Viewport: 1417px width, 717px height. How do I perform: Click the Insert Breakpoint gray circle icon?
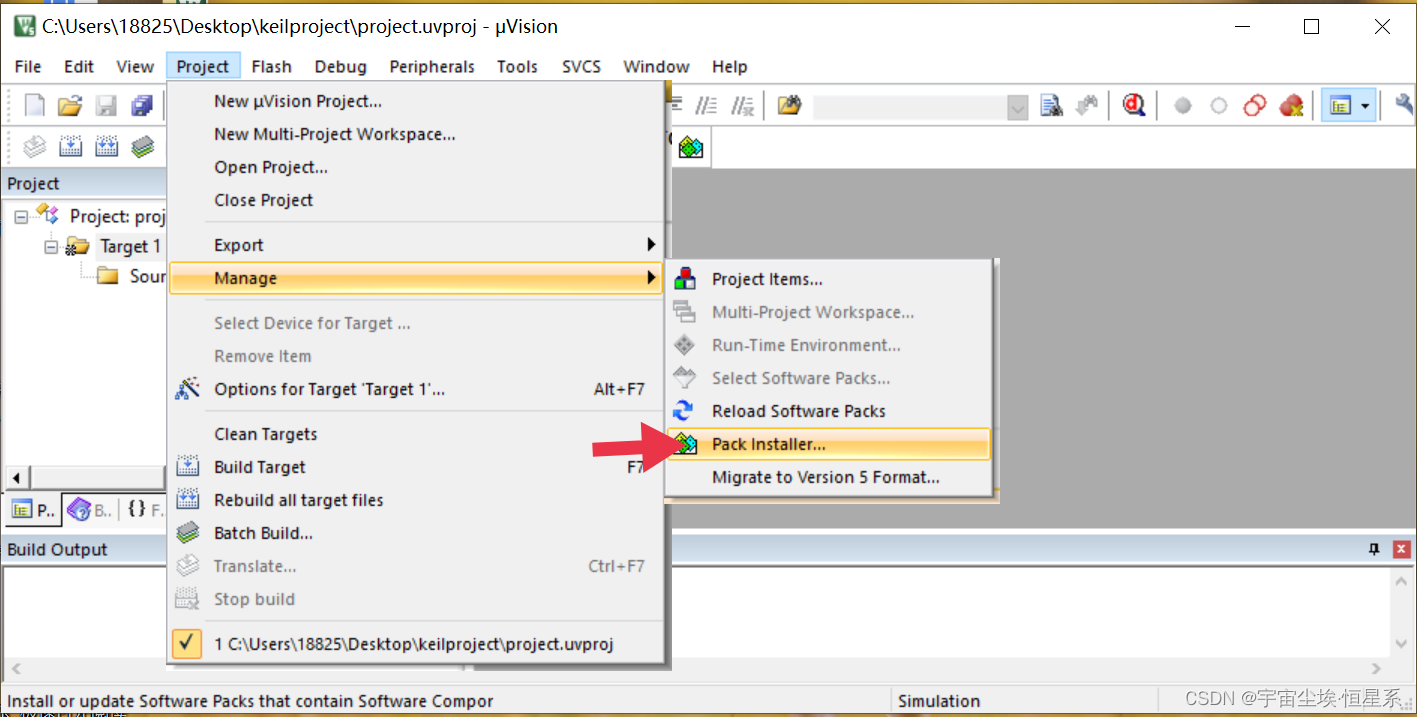click(x=1183, y=105)
